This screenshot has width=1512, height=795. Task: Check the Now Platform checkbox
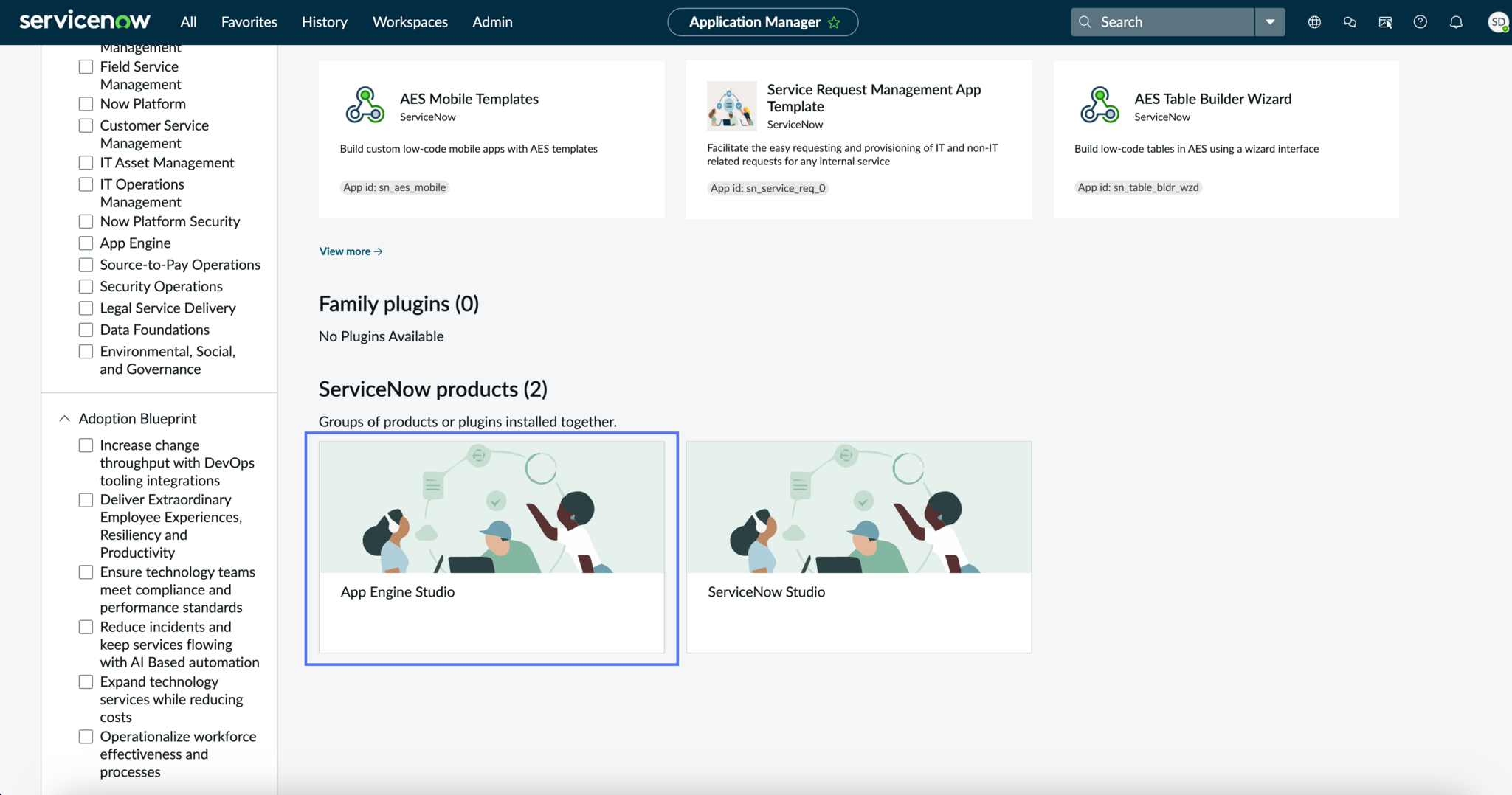[x=86, y=104]
